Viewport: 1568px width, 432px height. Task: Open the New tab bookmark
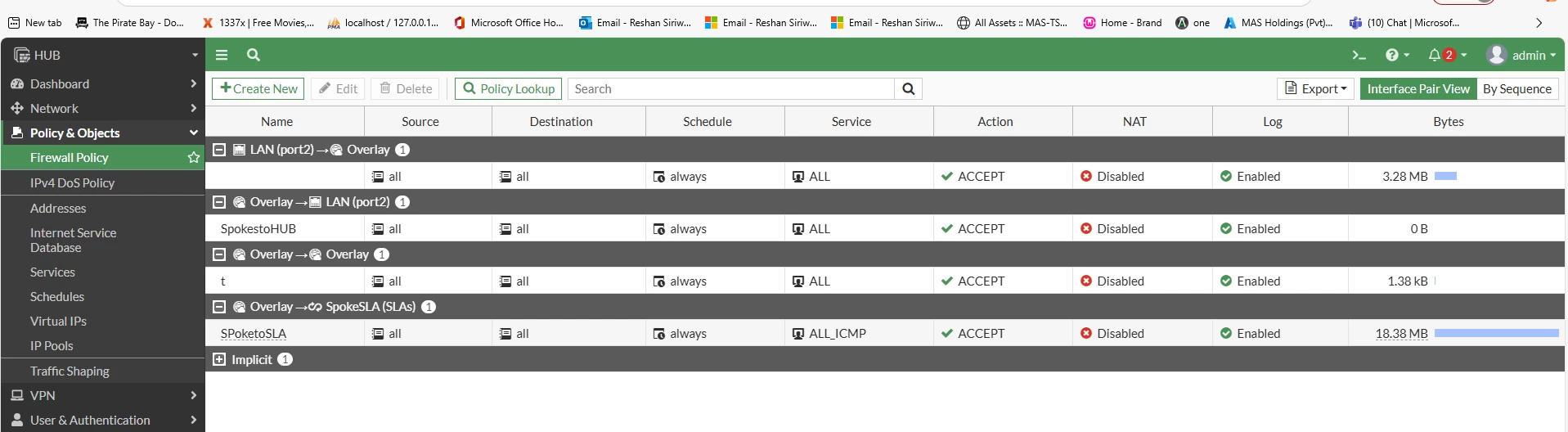34,22
